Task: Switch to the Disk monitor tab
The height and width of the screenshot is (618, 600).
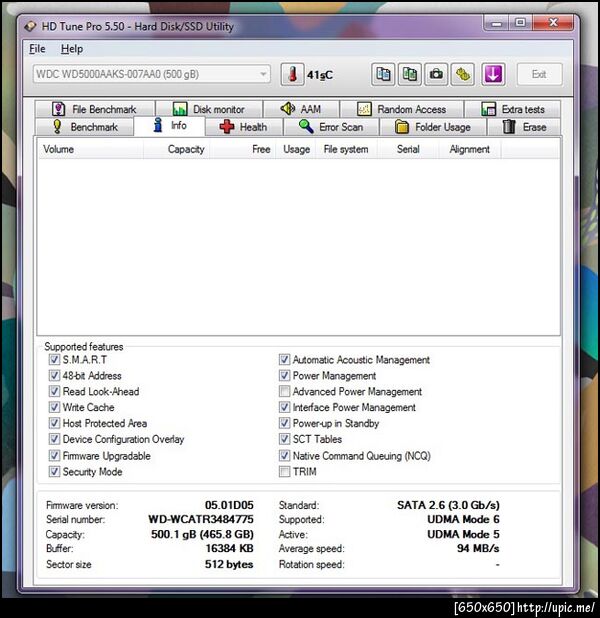Action: click(209, 109)
